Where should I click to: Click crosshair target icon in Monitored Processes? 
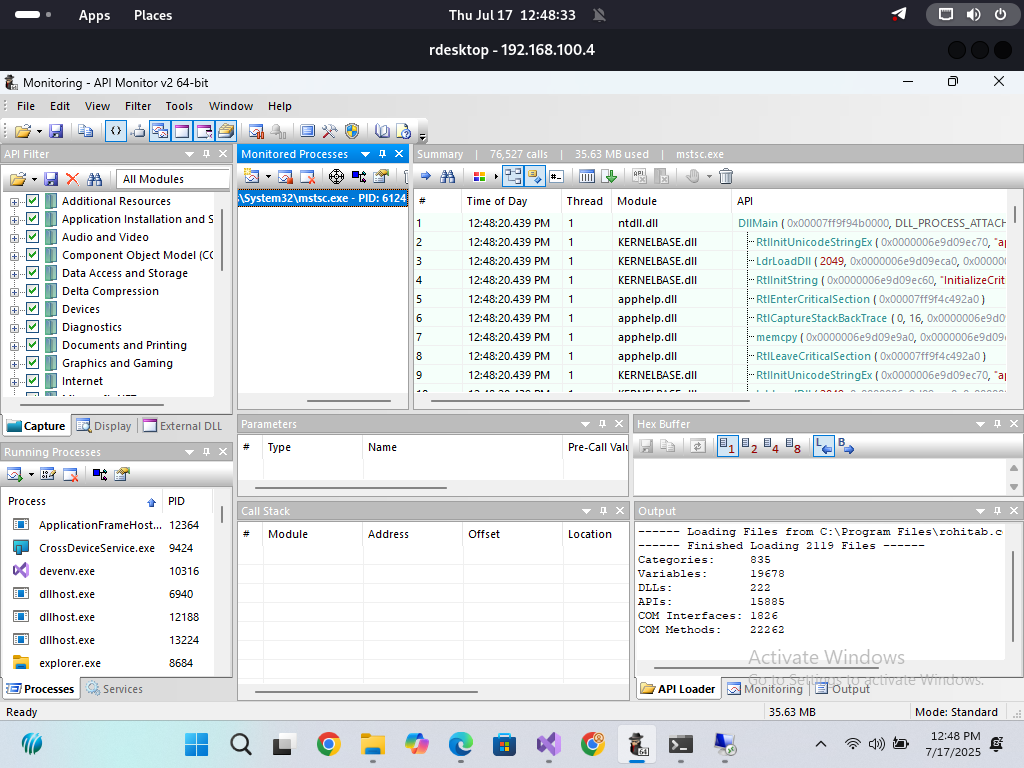click(336, 176)
